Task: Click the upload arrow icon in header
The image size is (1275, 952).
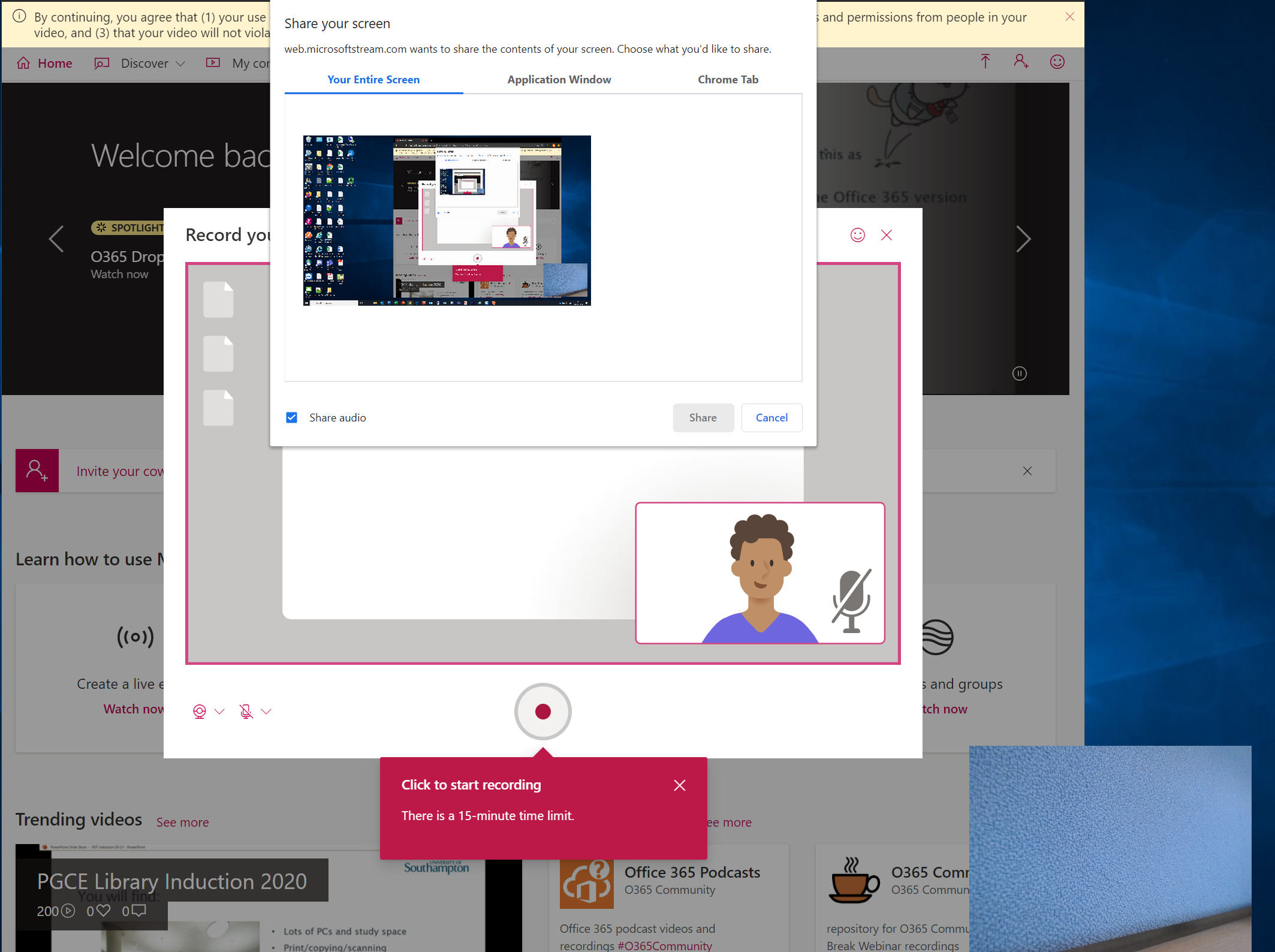Action: point(985,61)
